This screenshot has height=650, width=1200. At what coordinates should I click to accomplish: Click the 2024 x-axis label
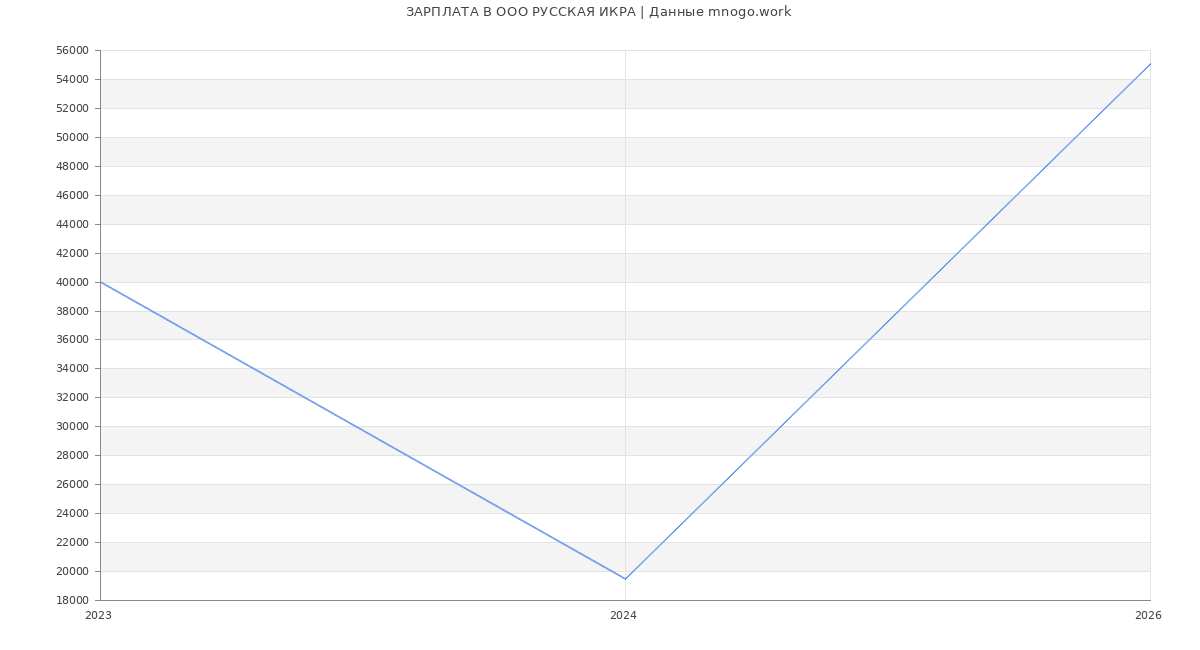click(x=623, y=616)
